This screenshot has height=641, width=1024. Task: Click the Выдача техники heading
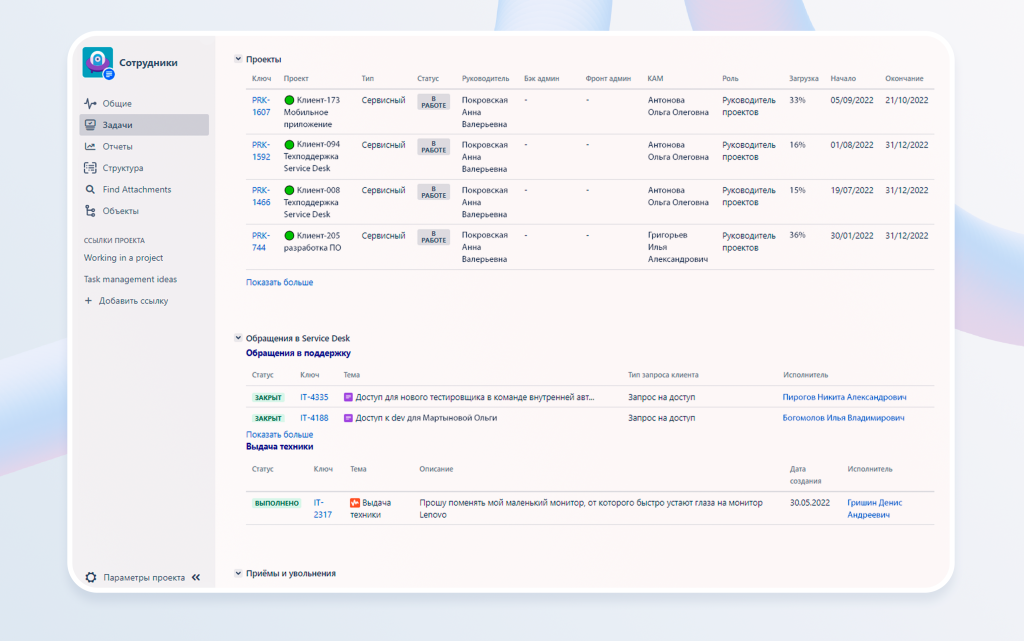click(280, 447)
